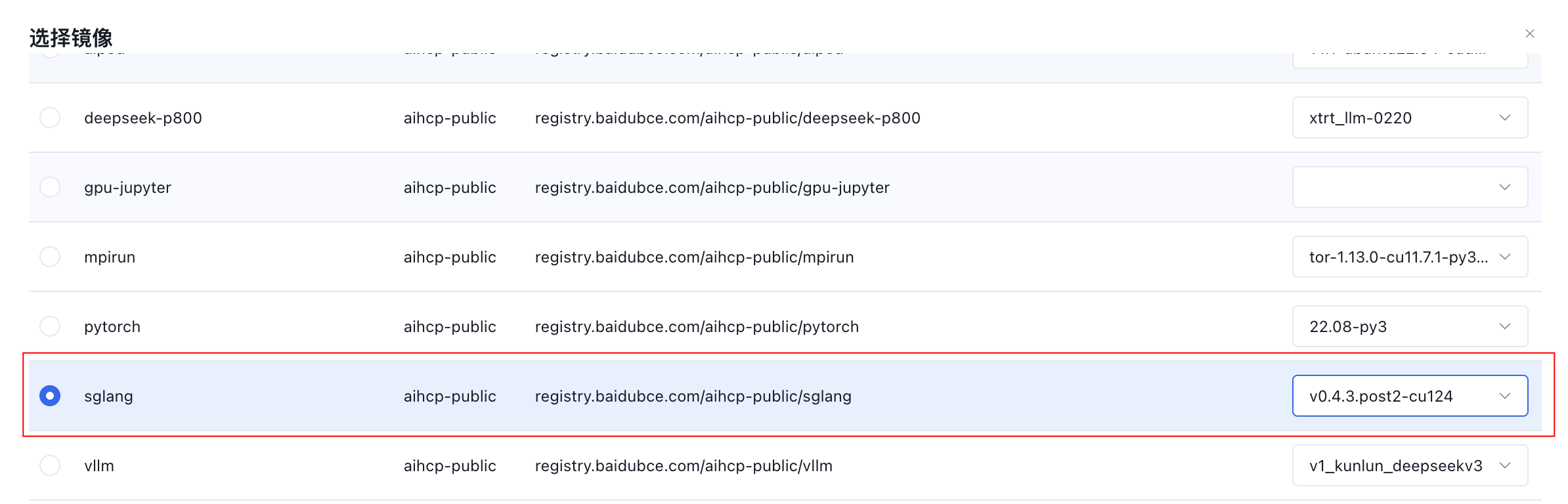Click the pytorch image name
This screenshot has height=504, width=1568.
[x=112, y=327]
